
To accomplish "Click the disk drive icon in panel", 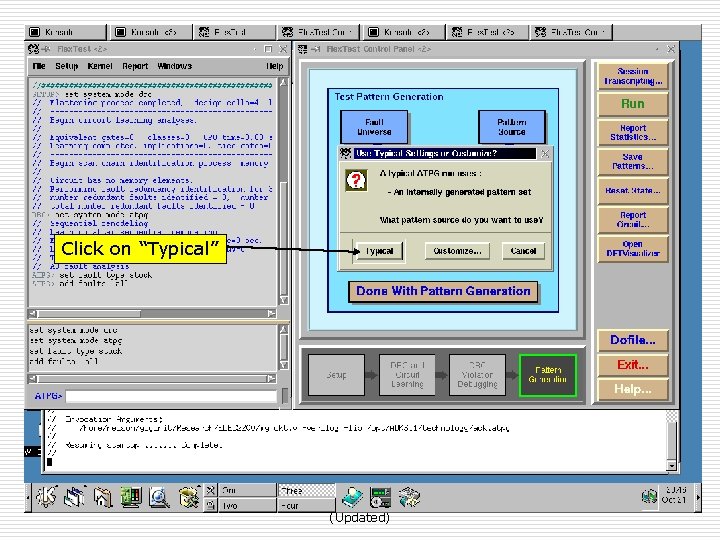I will click(381, 498).
